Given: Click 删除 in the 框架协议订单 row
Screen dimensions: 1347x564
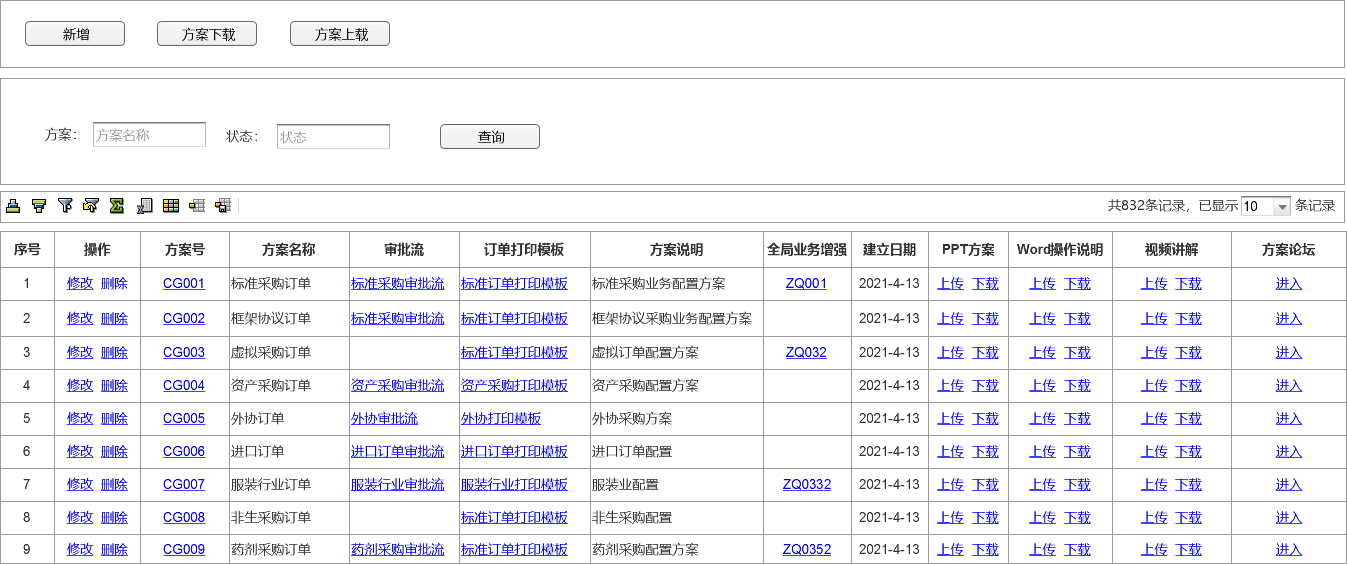Looking at the screenshot, I should point(114,319).
